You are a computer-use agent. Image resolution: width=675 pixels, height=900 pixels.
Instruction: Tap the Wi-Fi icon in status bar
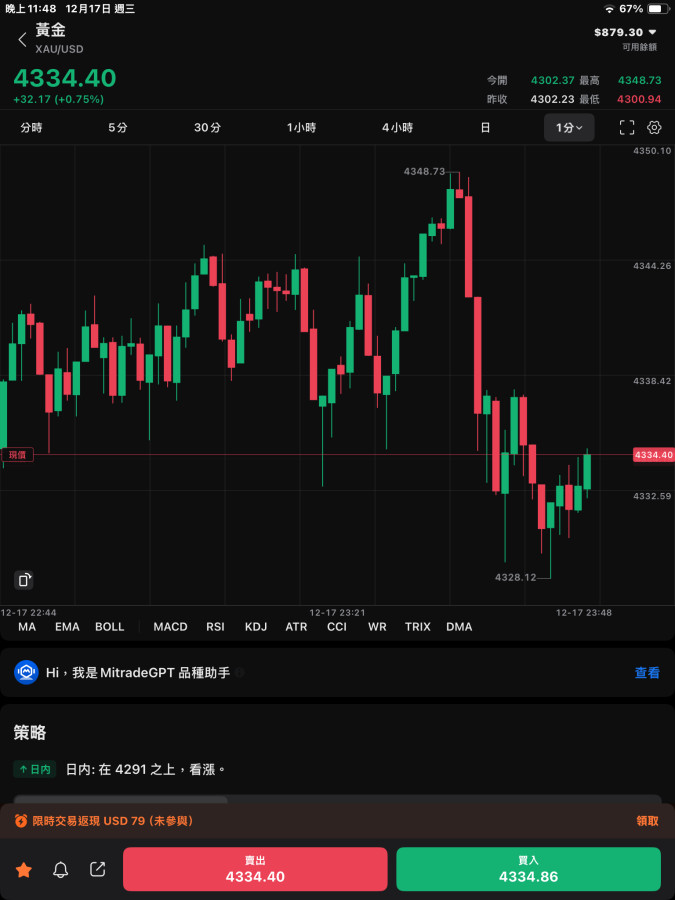(x=610, y=9)
